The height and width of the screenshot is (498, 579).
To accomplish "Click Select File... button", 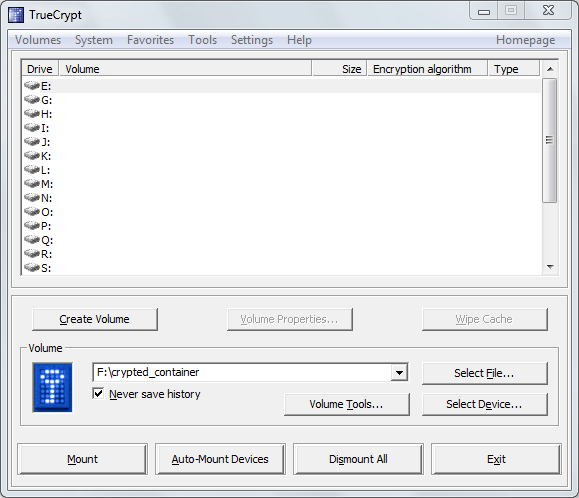I will (484, 373).
